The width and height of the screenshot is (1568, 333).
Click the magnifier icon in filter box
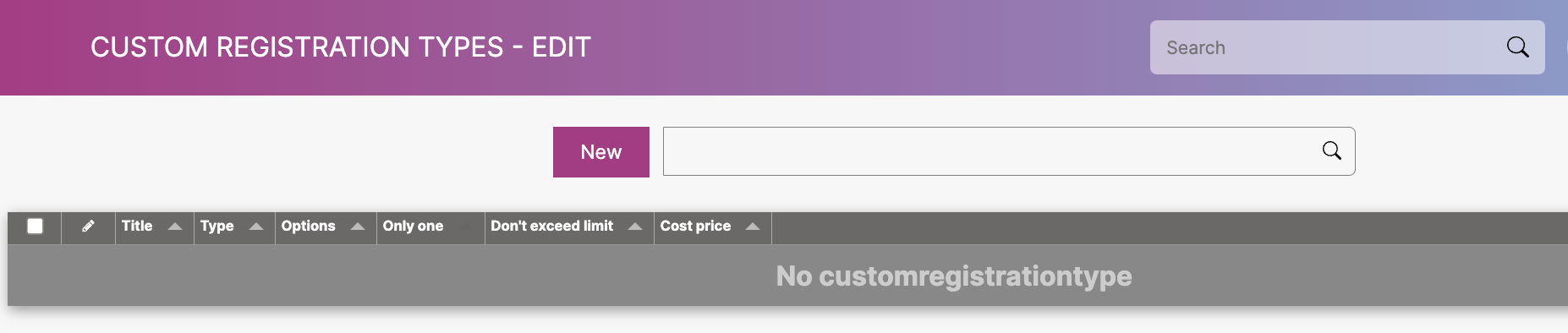tap(1331, 150)
